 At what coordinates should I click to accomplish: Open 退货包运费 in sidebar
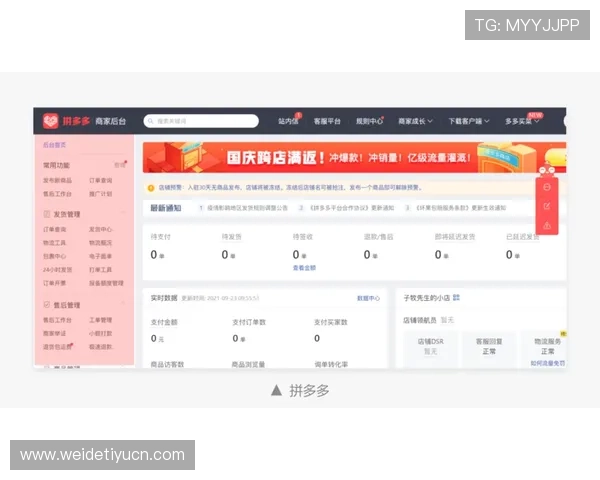[57, 347]
